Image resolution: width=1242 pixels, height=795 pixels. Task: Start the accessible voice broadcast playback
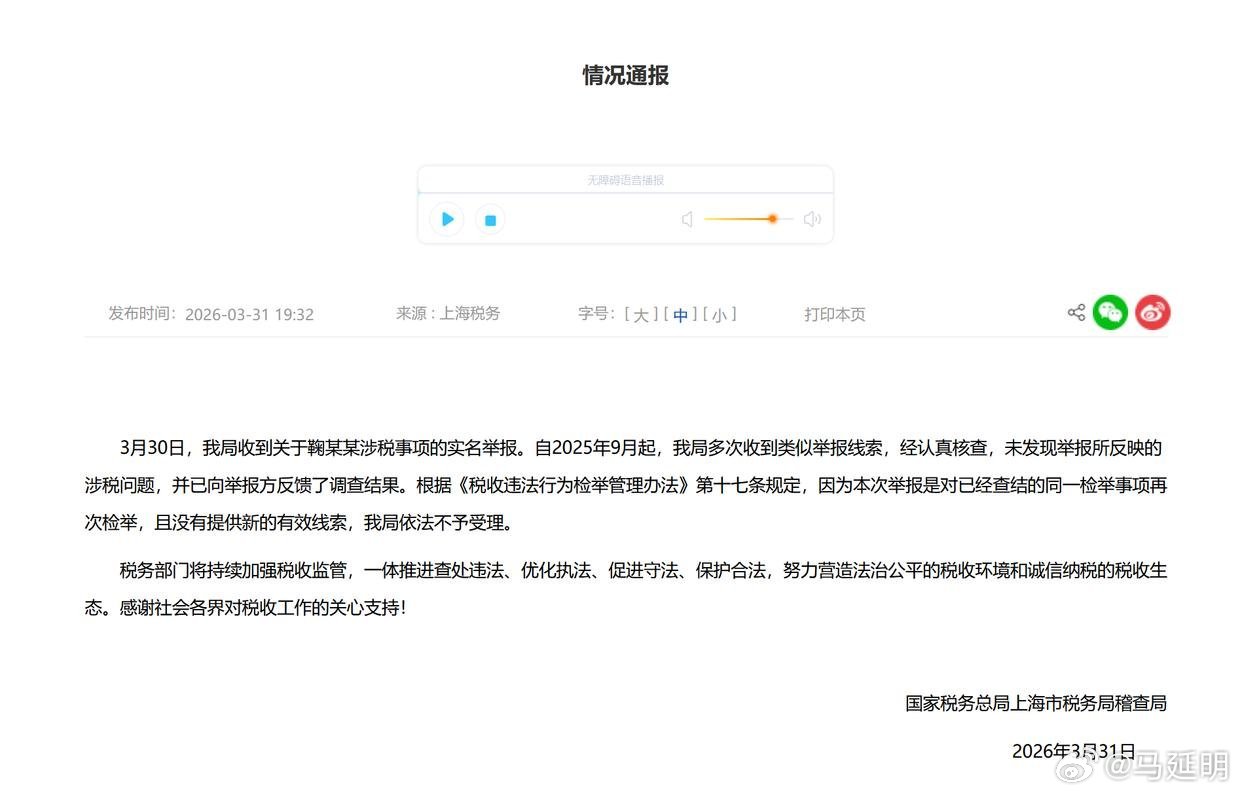(x=446, y=219)
